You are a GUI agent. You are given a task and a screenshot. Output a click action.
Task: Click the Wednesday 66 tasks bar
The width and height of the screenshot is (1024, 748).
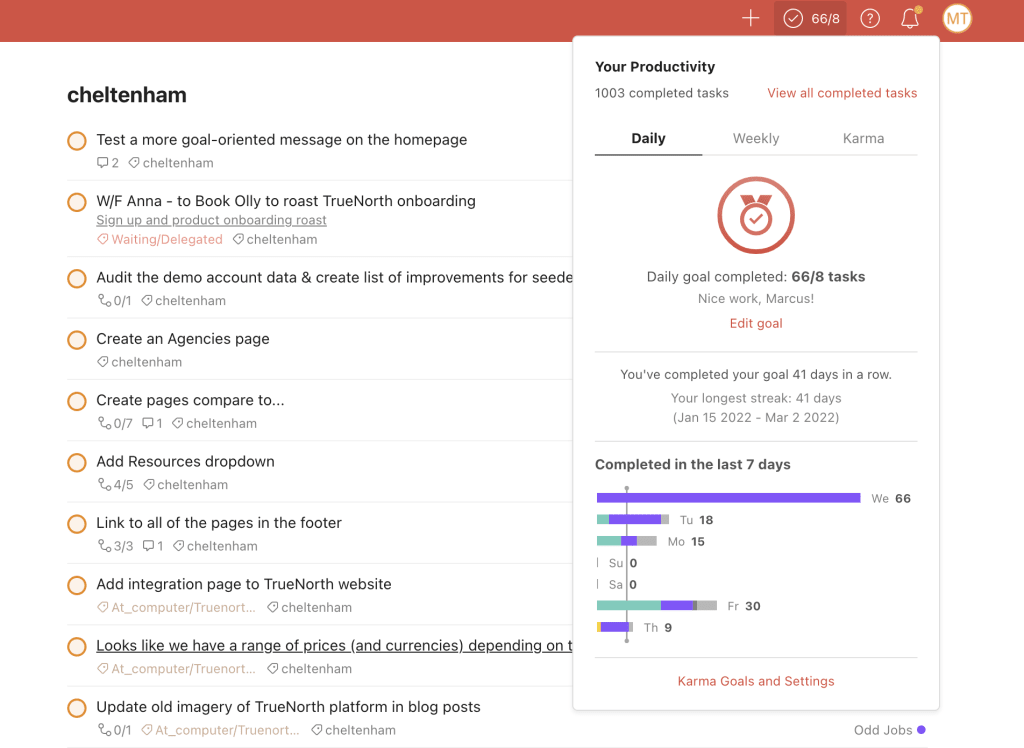tap(728, 498)
